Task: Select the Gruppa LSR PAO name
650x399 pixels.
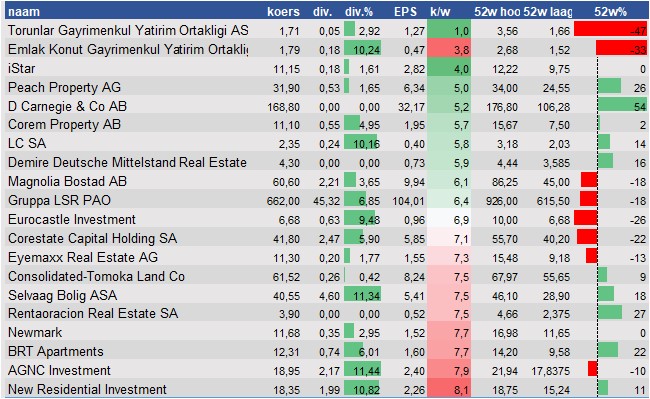Action: click(59, 201)
